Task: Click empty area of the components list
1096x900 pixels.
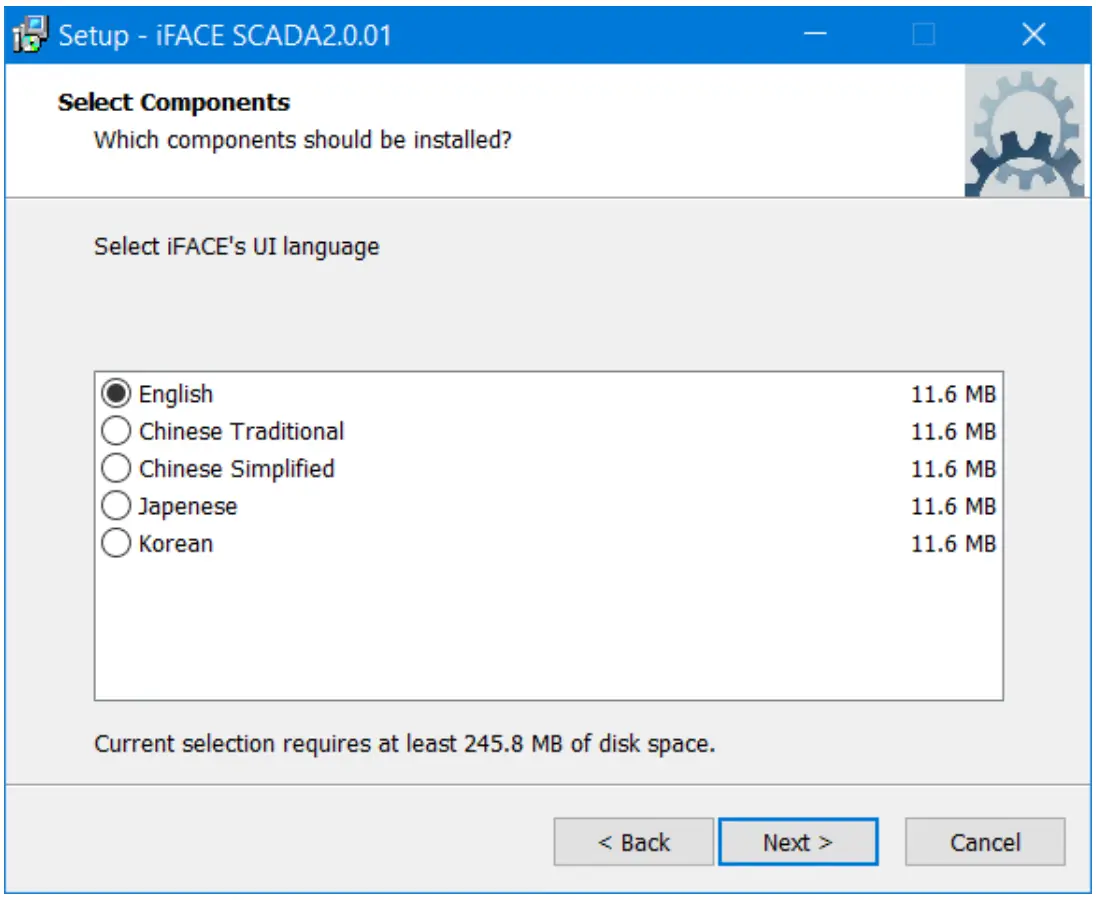Action: point(548,630)
